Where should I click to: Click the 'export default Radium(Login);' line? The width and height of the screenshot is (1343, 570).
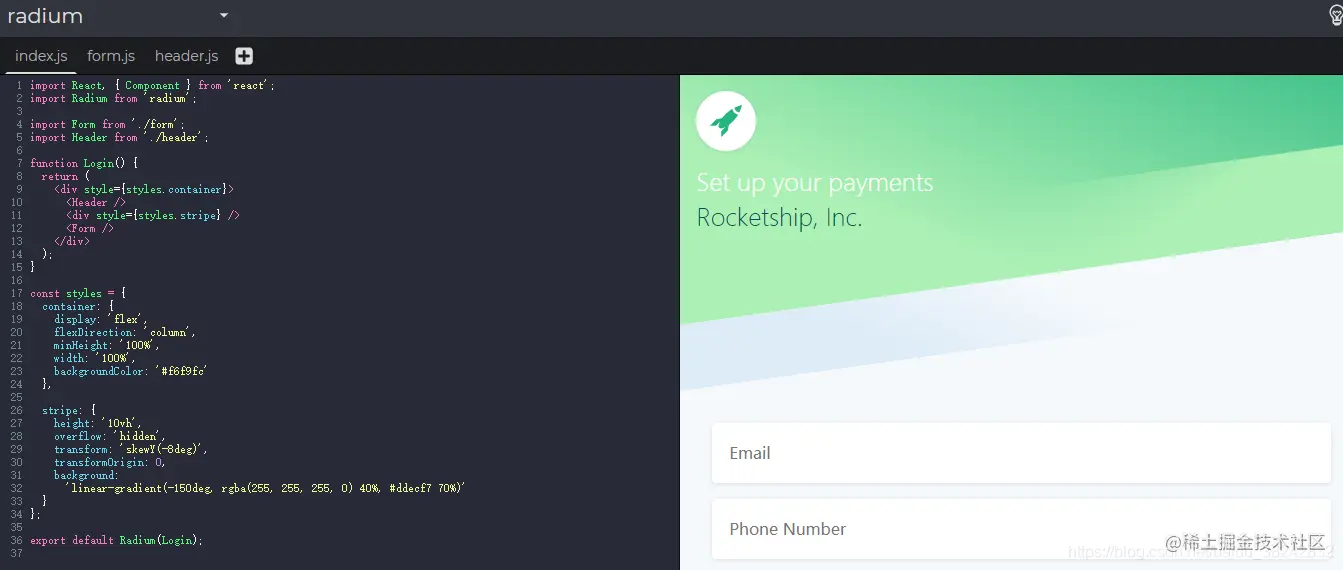click(x=116, y=540)
